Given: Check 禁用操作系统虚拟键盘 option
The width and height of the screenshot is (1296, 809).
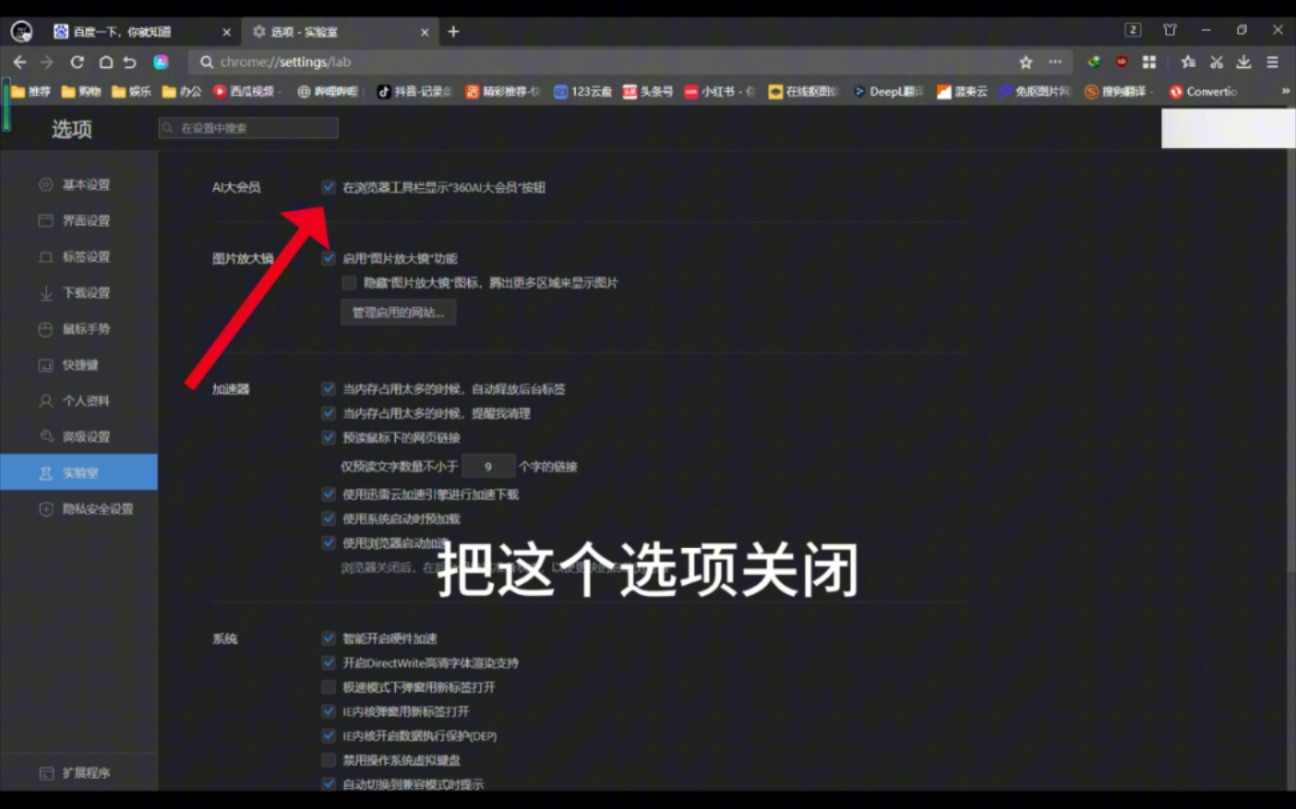Looking at the screenshot, I should point(328,760).
